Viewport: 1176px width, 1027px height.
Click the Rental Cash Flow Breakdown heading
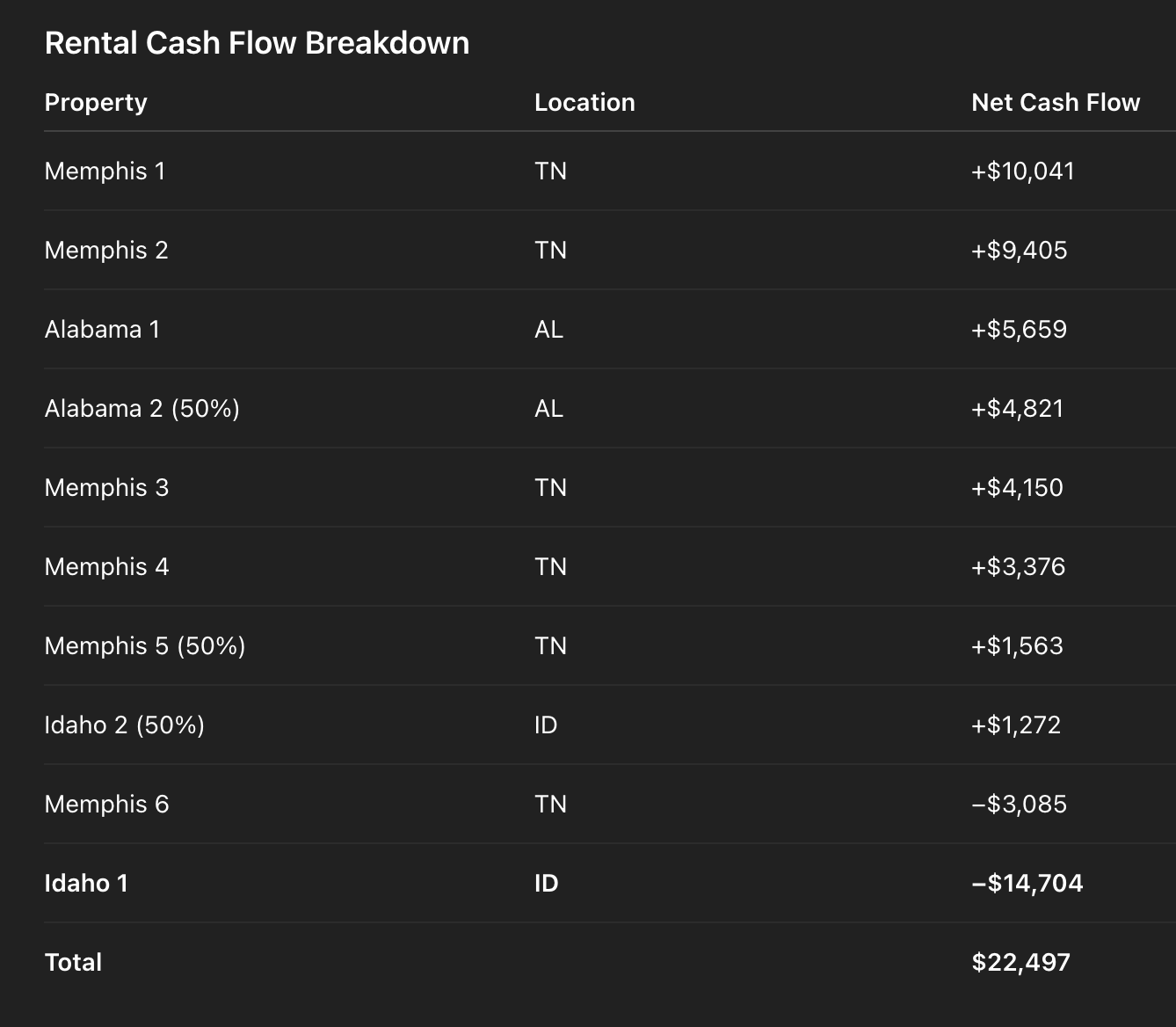click(x=257, y=43)
